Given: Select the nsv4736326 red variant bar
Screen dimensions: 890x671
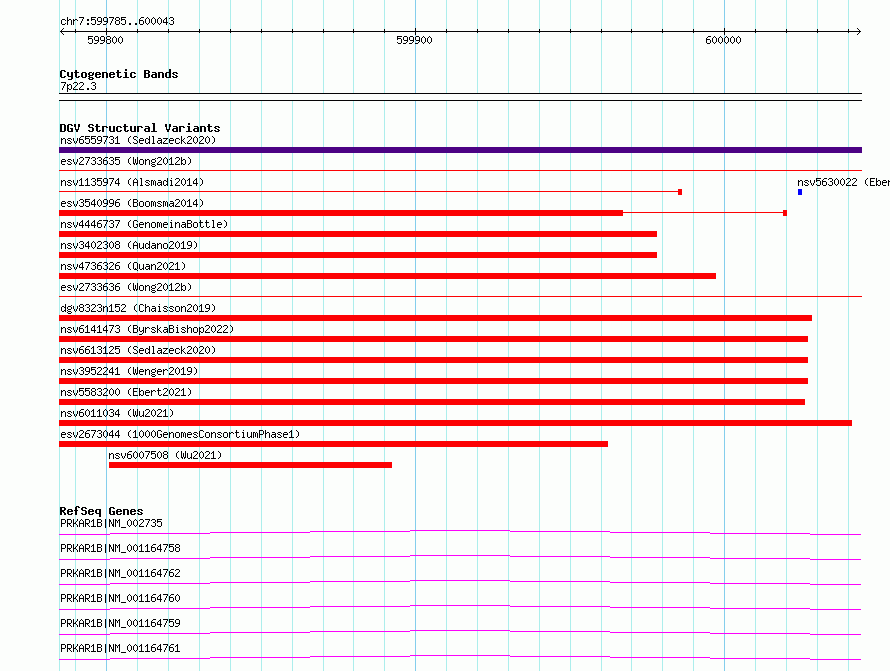Looking at the screenshot, I should 388,276.
